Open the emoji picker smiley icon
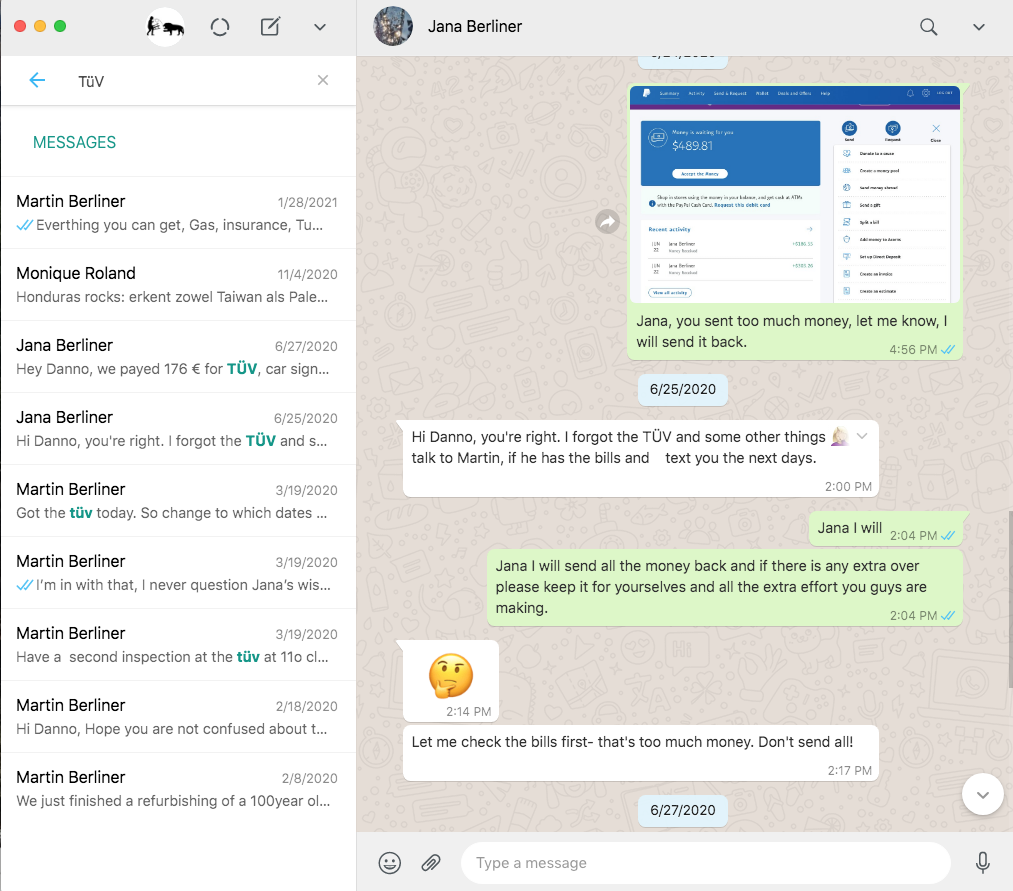Screen dimensions: 1013x891 [x=390, y=863]
